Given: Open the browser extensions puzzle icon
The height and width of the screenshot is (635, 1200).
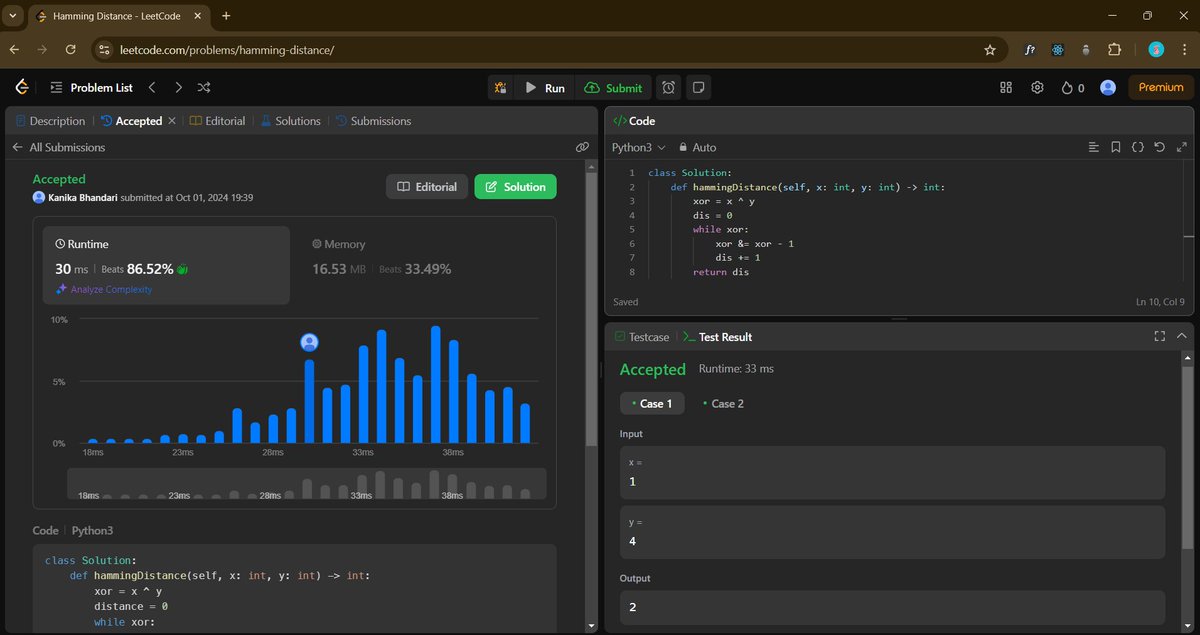Looking at the screenshot, I should tap(1114, 50).
